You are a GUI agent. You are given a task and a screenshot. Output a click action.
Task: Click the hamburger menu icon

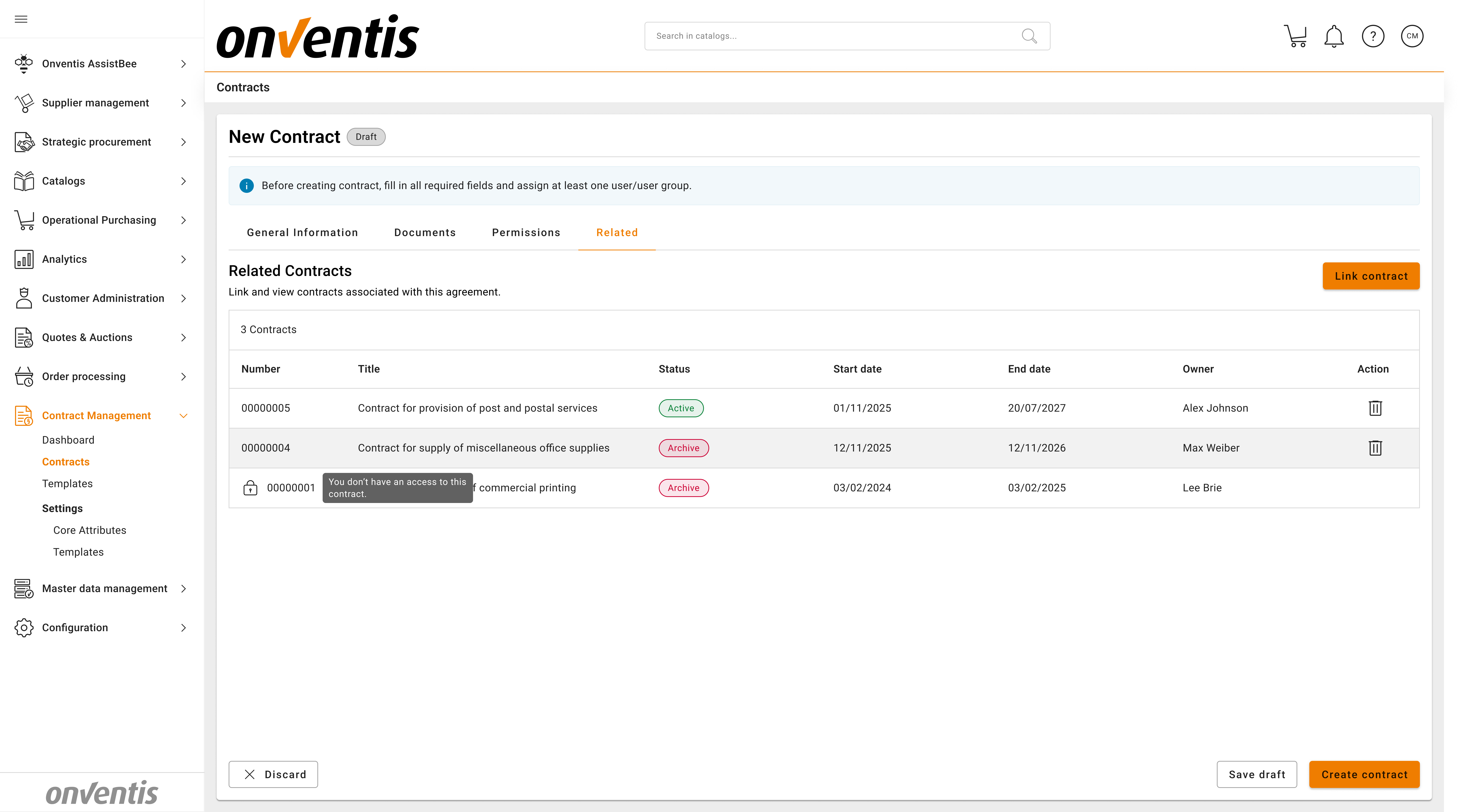21,19
